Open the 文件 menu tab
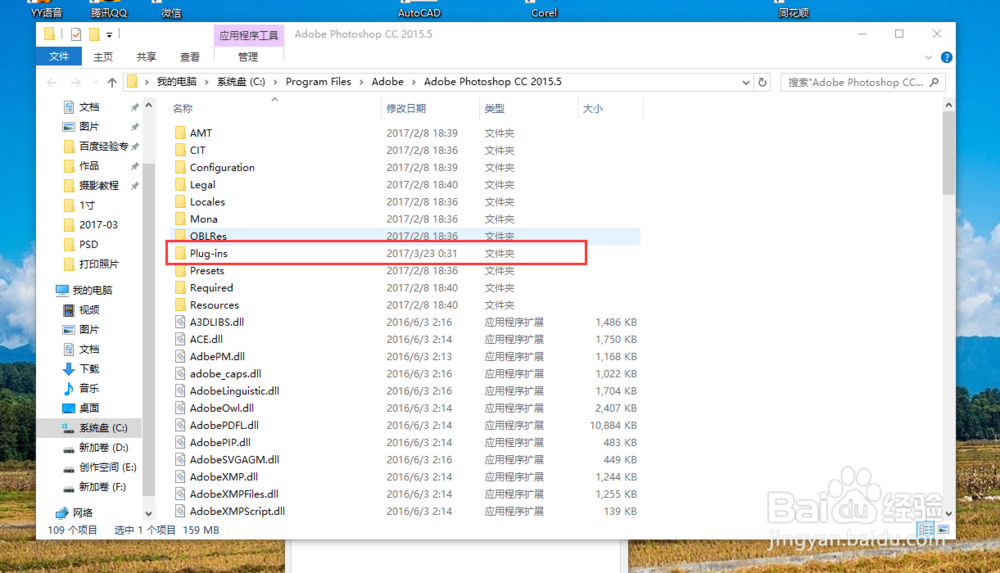The width and height of the screenshot is (1000, 573). coord(59,57)
